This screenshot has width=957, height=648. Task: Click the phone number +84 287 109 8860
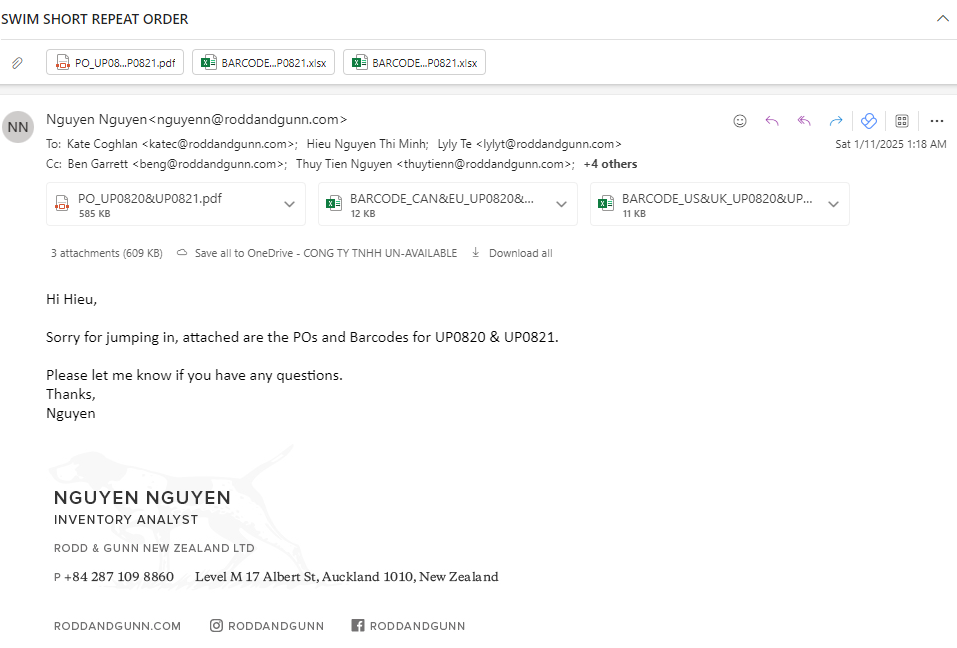[118, 577]
